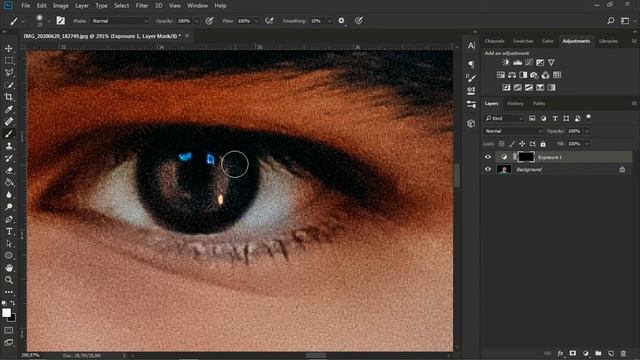Image resolution: width=640 pixels, height=360 pixels.
Task: Select the Zoom tool in left toolbar
Action: click(9, 280)
